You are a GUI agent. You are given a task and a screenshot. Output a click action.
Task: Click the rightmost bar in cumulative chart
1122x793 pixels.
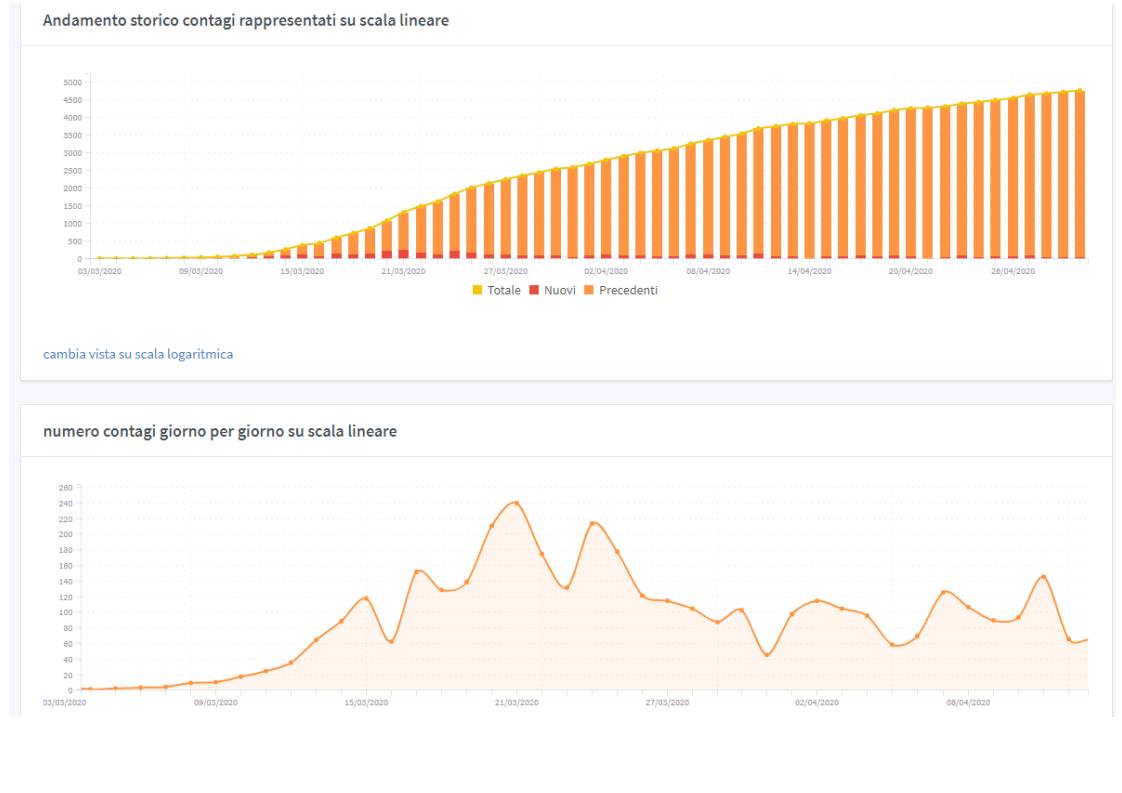pos(1079,175)
